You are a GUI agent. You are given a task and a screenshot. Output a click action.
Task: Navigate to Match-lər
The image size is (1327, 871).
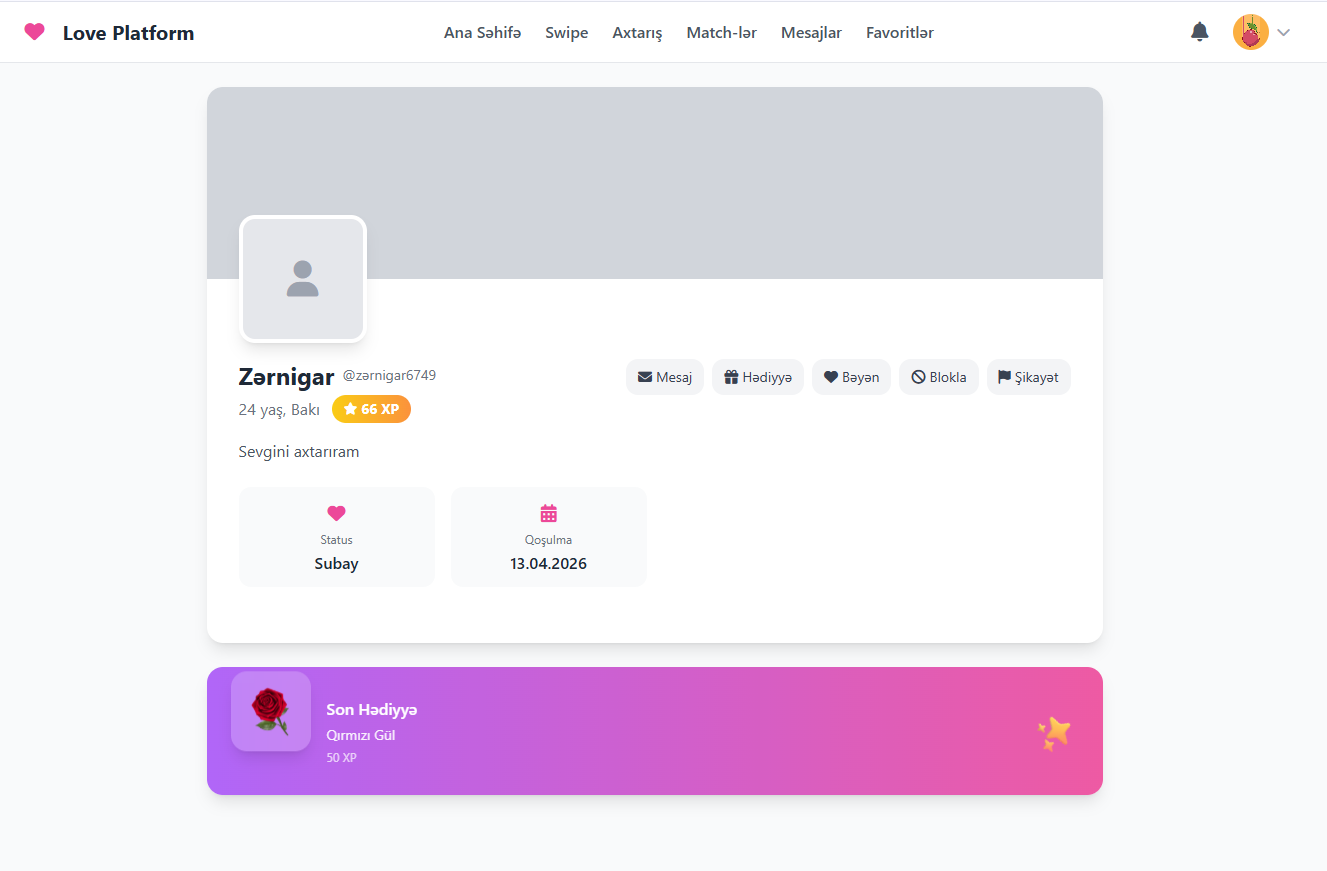click(721, 33)
